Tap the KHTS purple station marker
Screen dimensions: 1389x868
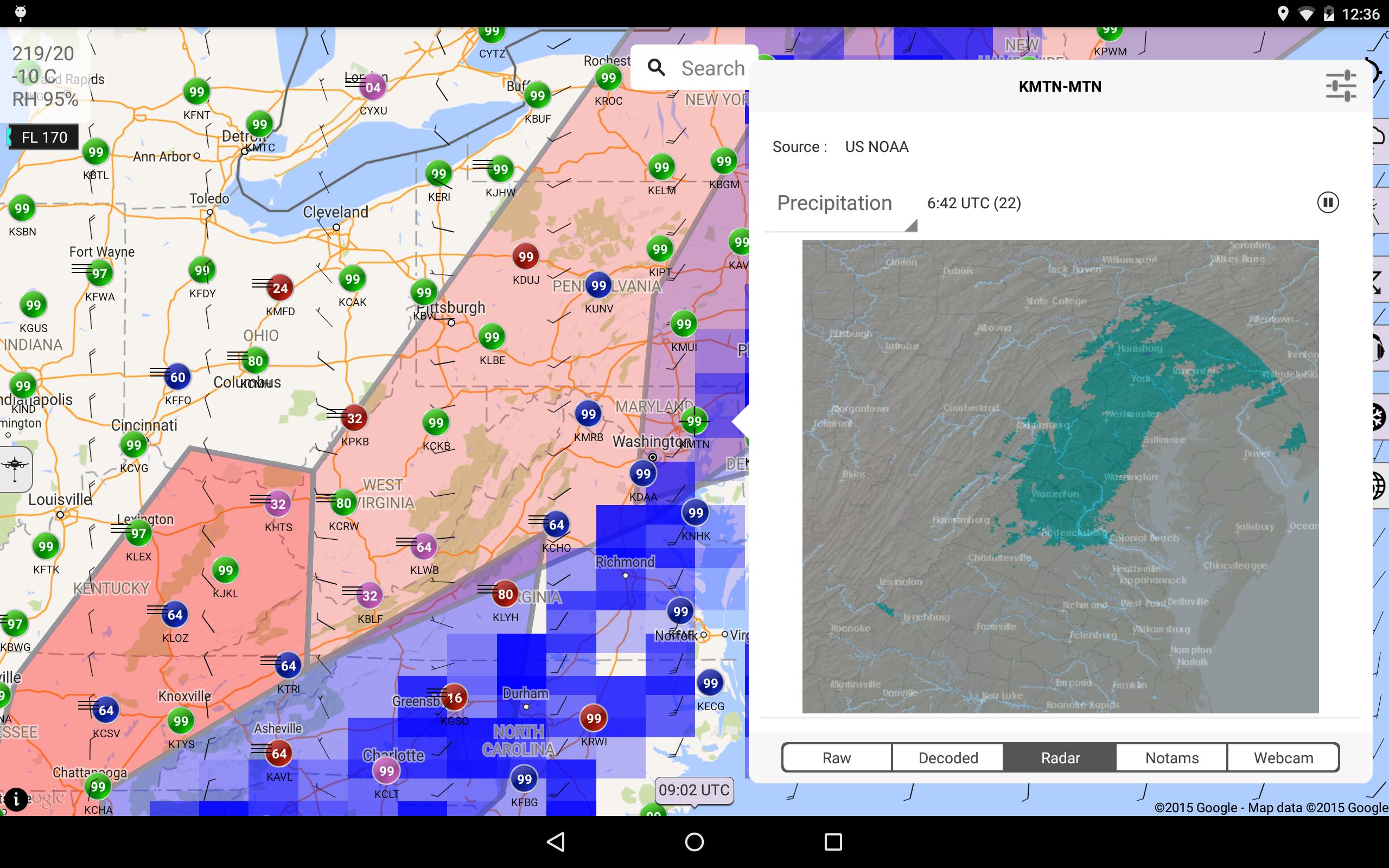point(278,504)
